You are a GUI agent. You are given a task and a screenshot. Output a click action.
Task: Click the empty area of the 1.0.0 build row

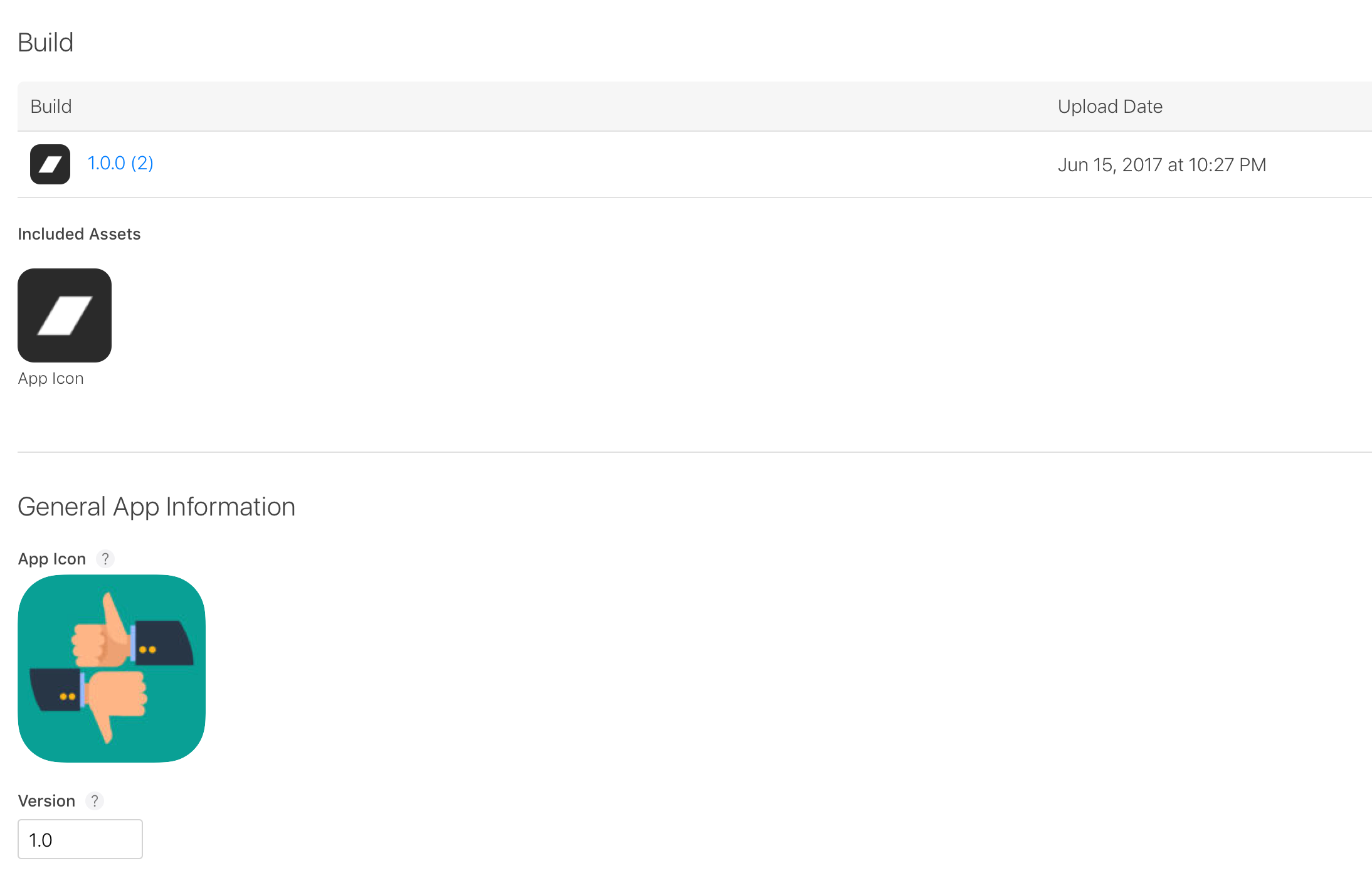[564, 164]
